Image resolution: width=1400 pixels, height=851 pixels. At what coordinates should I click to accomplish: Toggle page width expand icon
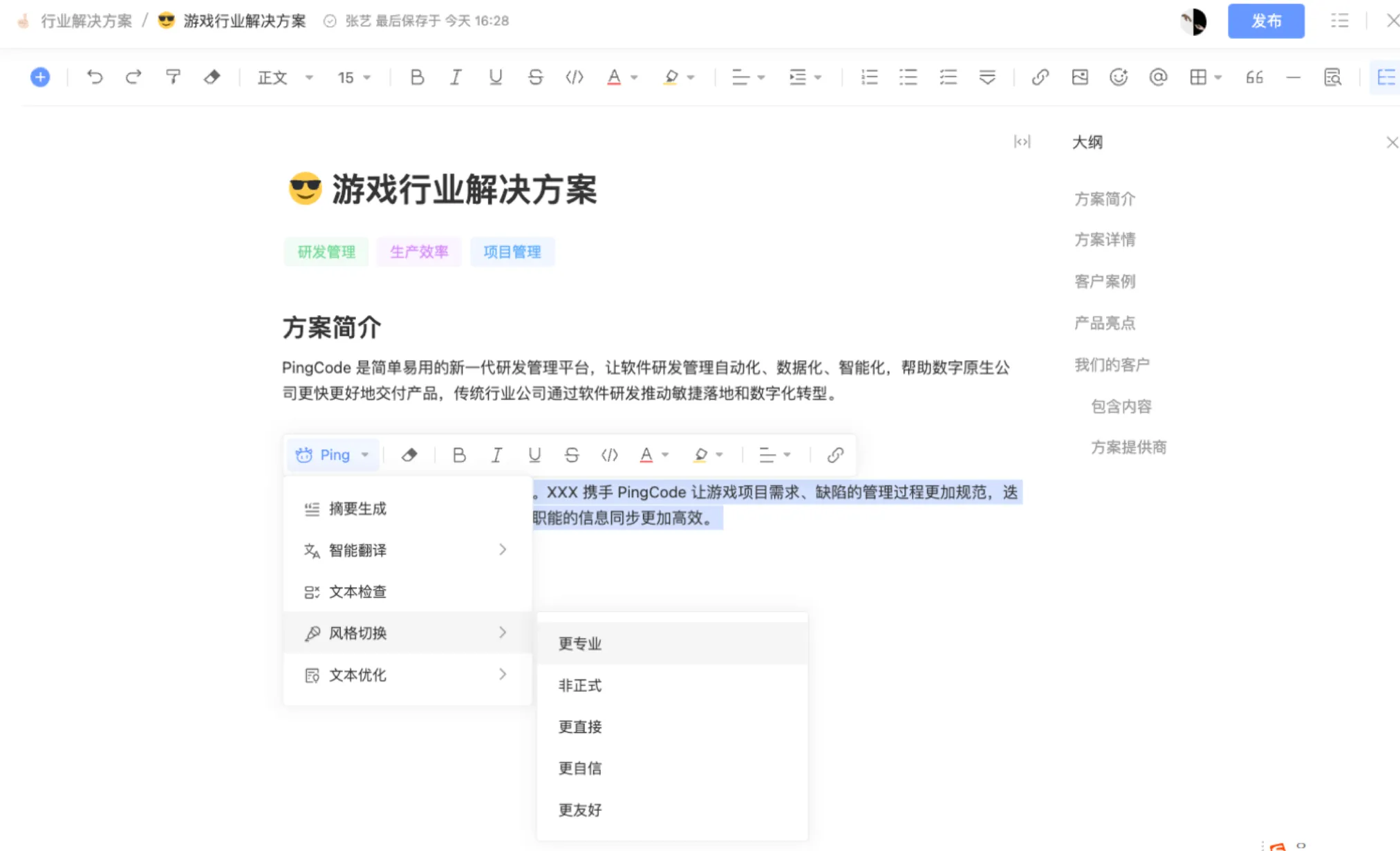1022,142
